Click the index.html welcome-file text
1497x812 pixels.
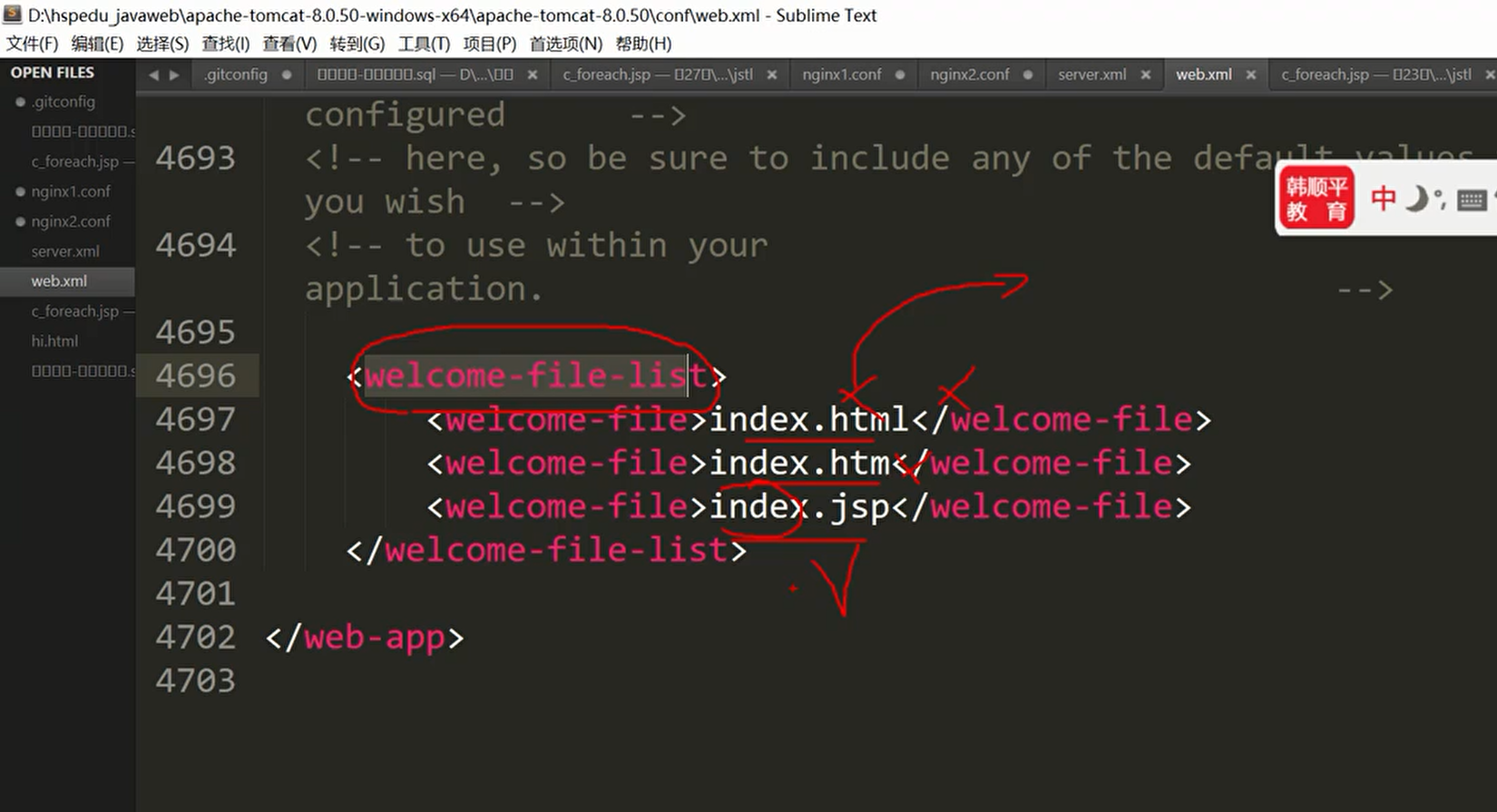click(x=809, y=419)
